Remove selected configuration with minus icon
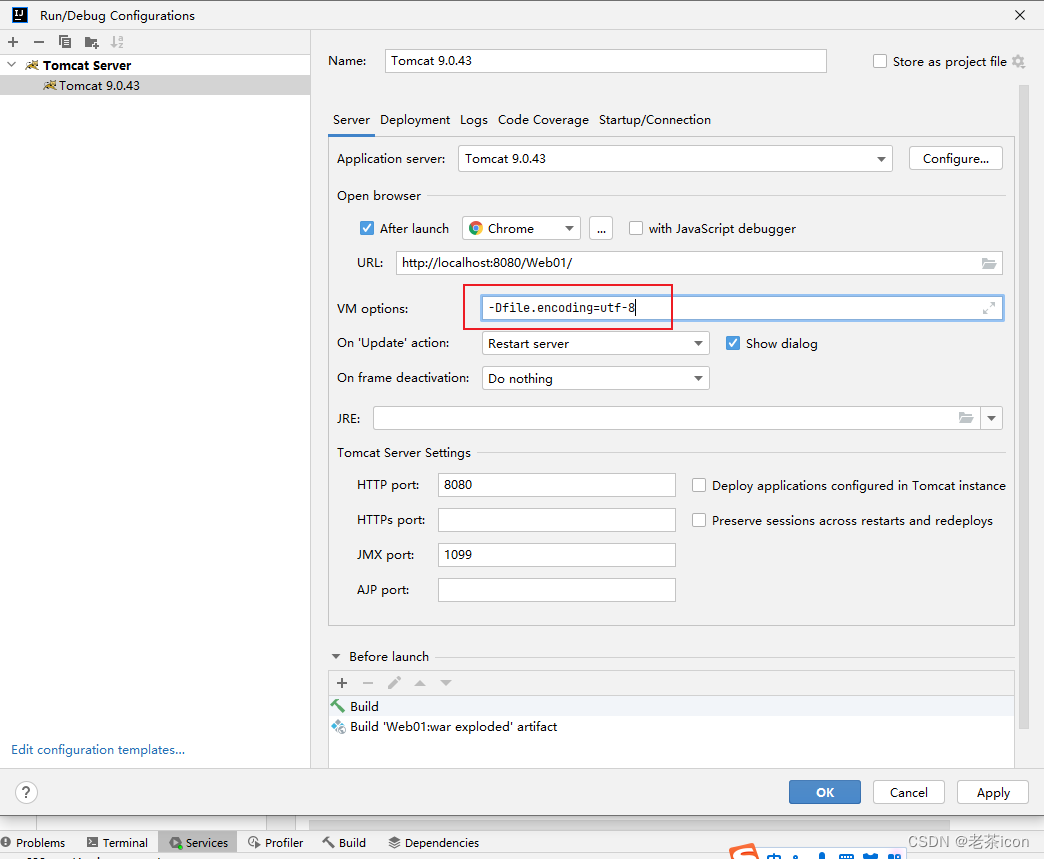The height and width of the screenshot is (859, 1044). (x=39, y=42)
